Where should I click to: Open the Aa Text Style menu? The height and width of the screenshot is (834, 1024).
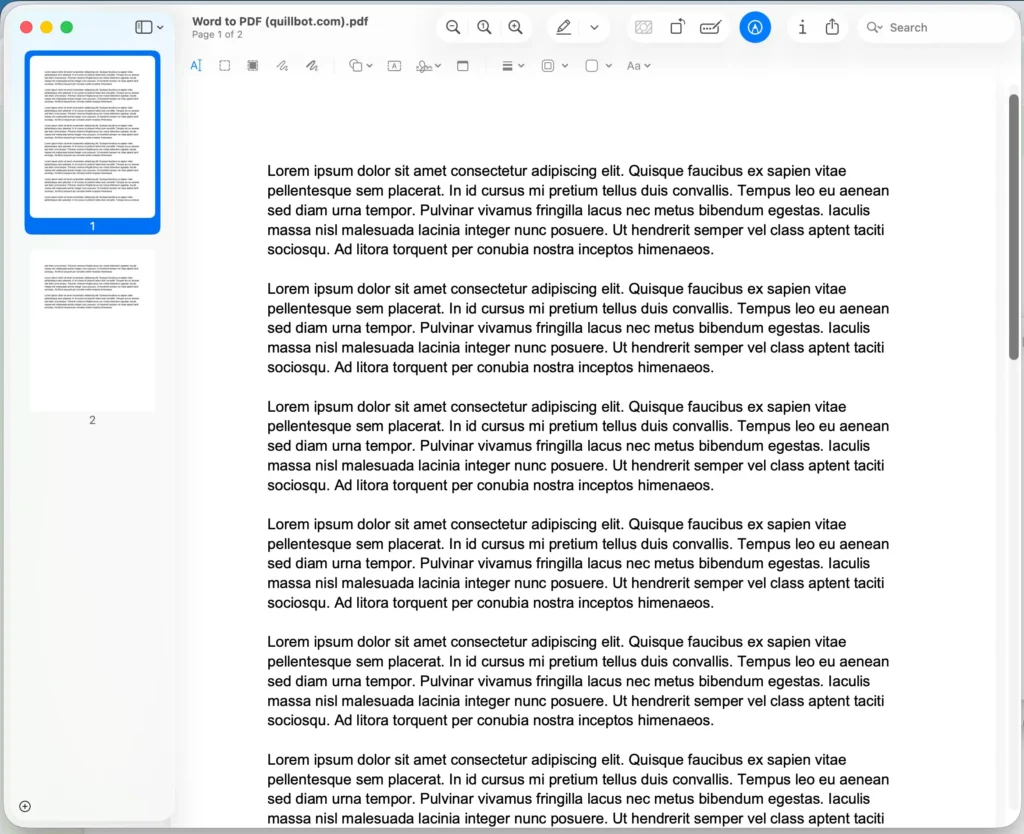638,65
